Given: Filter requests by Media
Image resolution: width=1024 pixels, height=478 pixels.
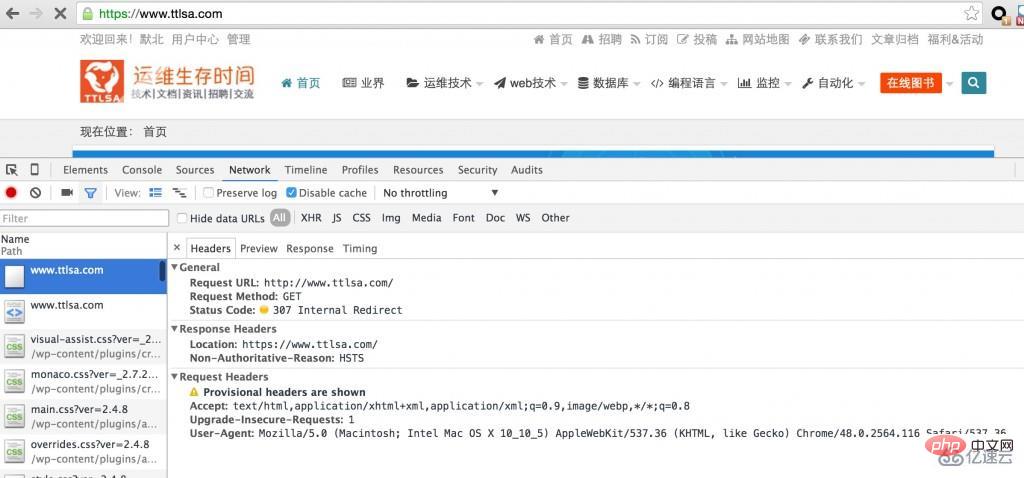Looking at the screenshot, I should pos(426,218).
